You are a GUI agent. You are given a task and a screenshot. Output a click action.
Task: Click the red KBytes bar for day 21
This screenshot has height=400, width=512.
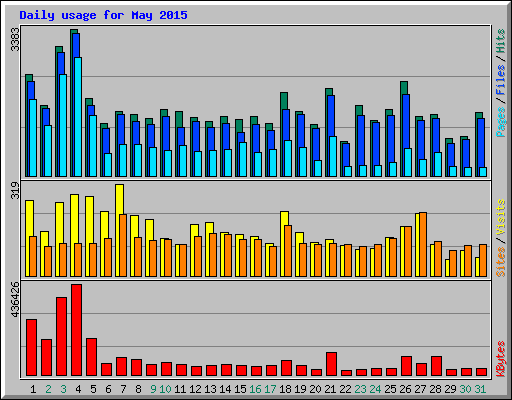[332, 364]
